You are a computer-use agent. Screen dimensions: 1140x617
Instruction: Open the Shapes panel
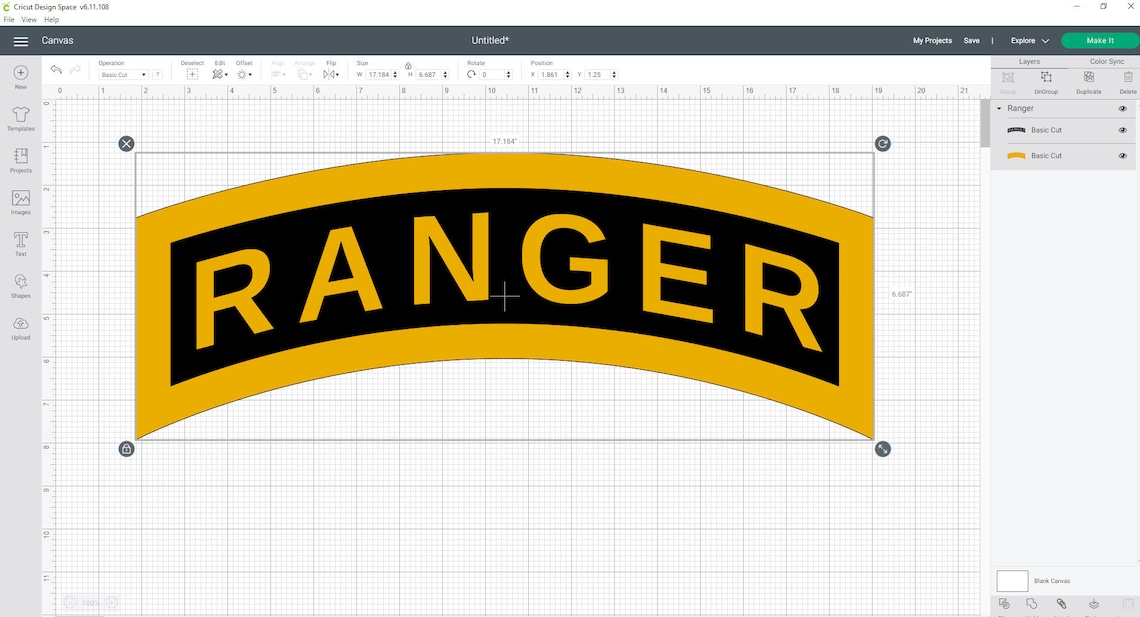click(20, 284)
